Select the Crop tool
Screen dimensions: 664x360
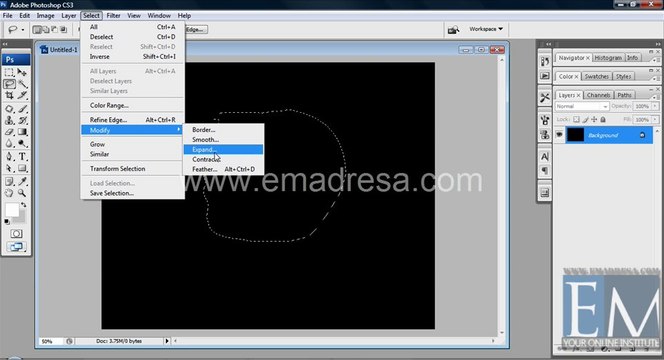(9, 96)
